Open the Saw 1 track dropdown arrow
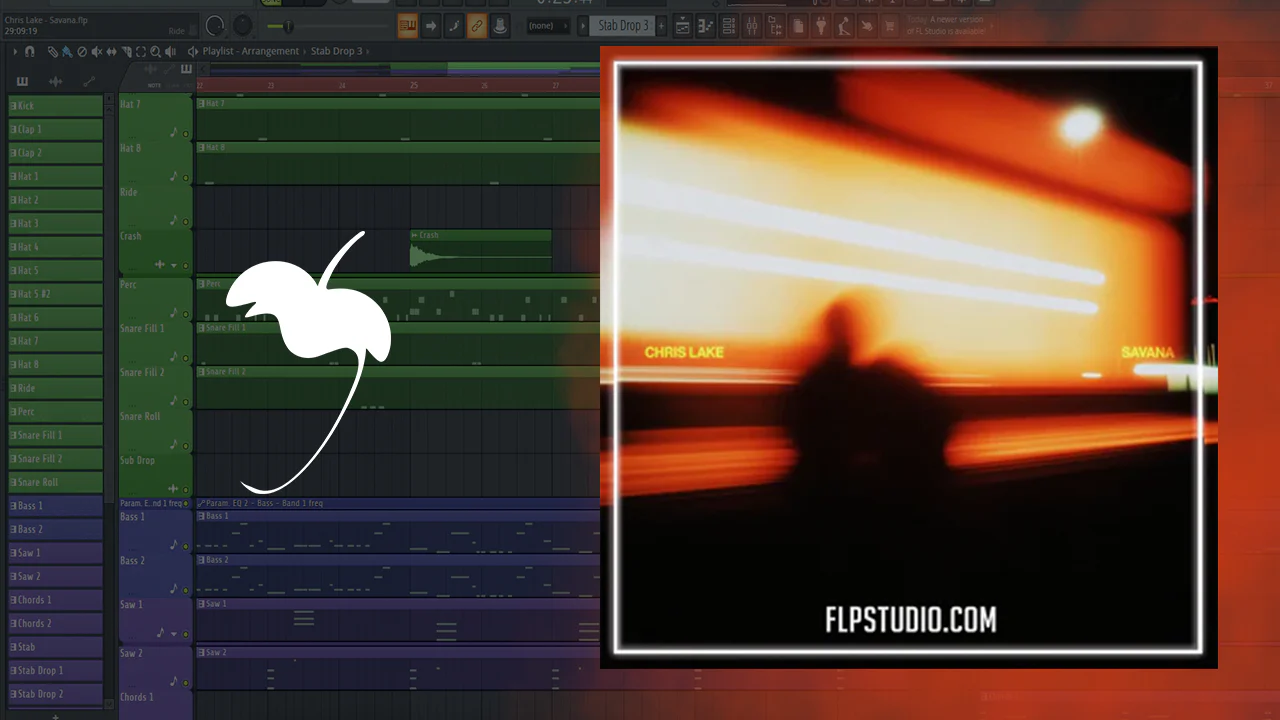This screenshot has width=1280, height=720. point(174,634)
